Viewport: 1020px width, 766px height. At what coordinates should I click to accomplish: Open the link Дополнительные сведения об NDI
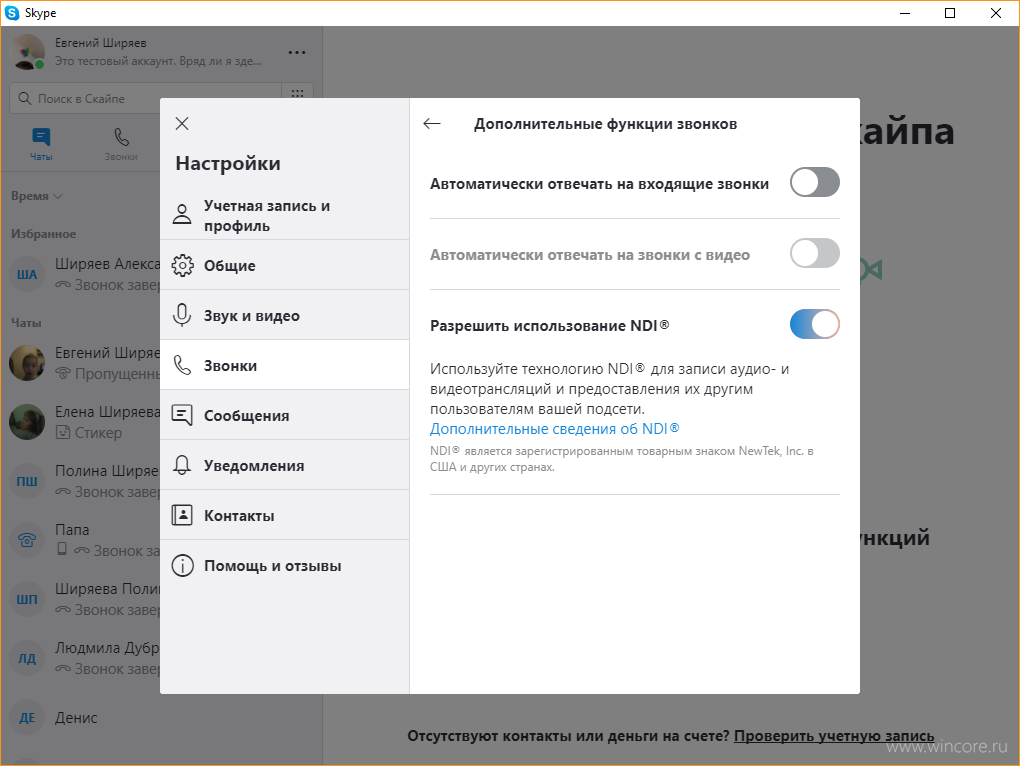(555, 429)
